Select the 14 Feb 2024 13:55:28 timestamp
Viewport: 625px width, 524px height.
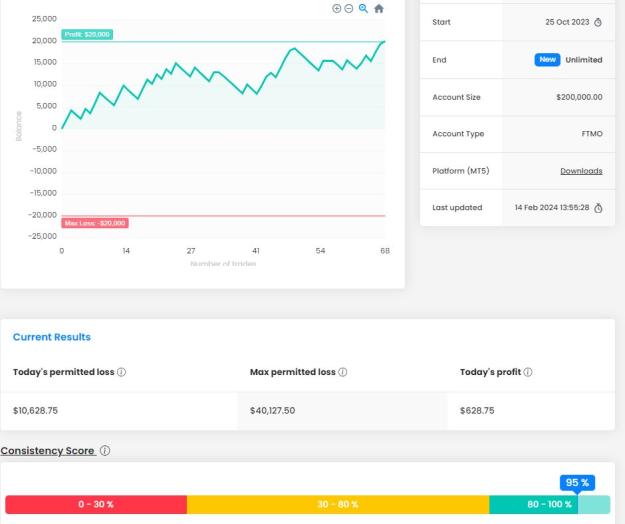tap(552, 208)
